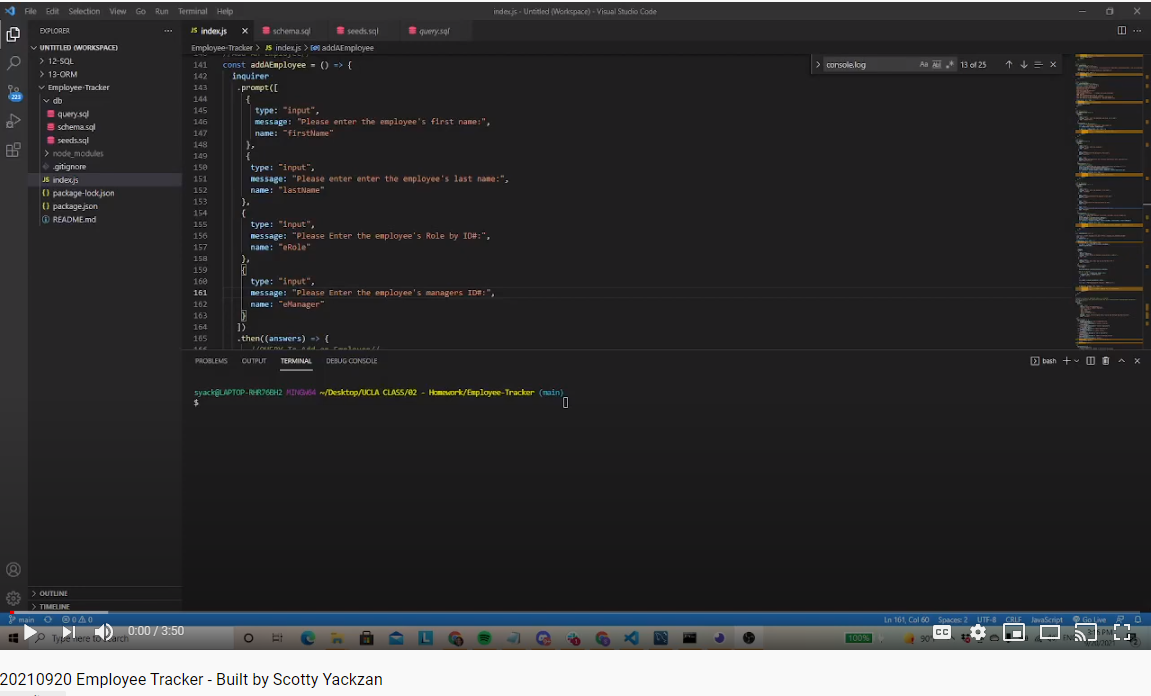Viewport: 1151px width, 696px height.
Task: Go to next find match arrow
Action: [x=1024, y=65]
